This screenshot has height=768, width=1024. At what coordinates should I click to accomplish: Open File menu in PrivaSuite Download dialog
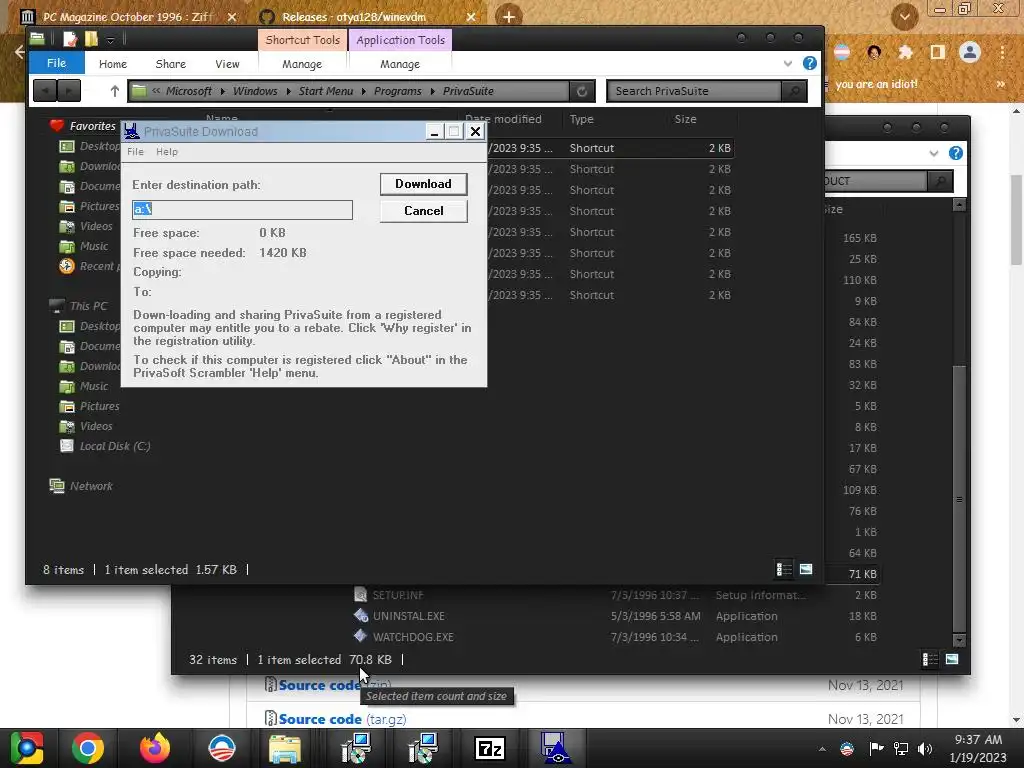click(135, 152)
